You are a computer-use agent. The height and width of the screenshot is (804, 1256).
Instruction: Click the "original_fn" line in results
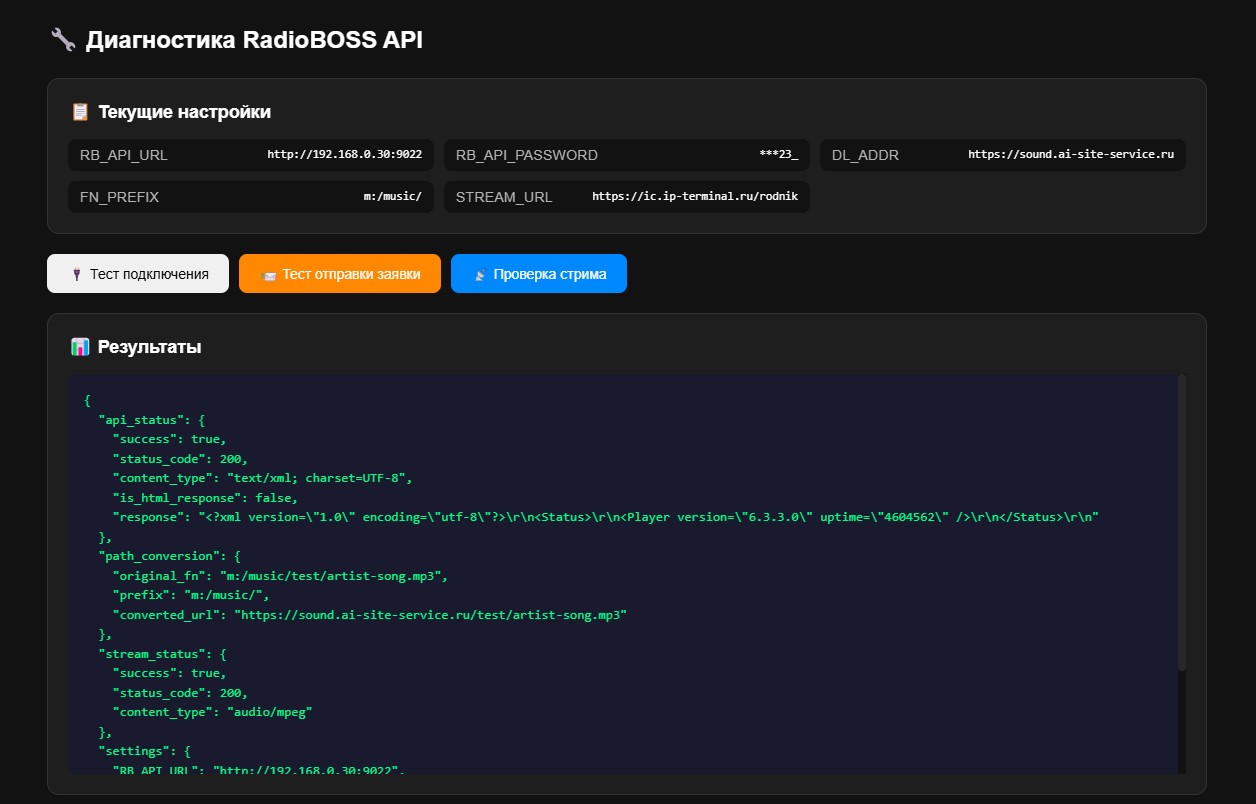280,576
